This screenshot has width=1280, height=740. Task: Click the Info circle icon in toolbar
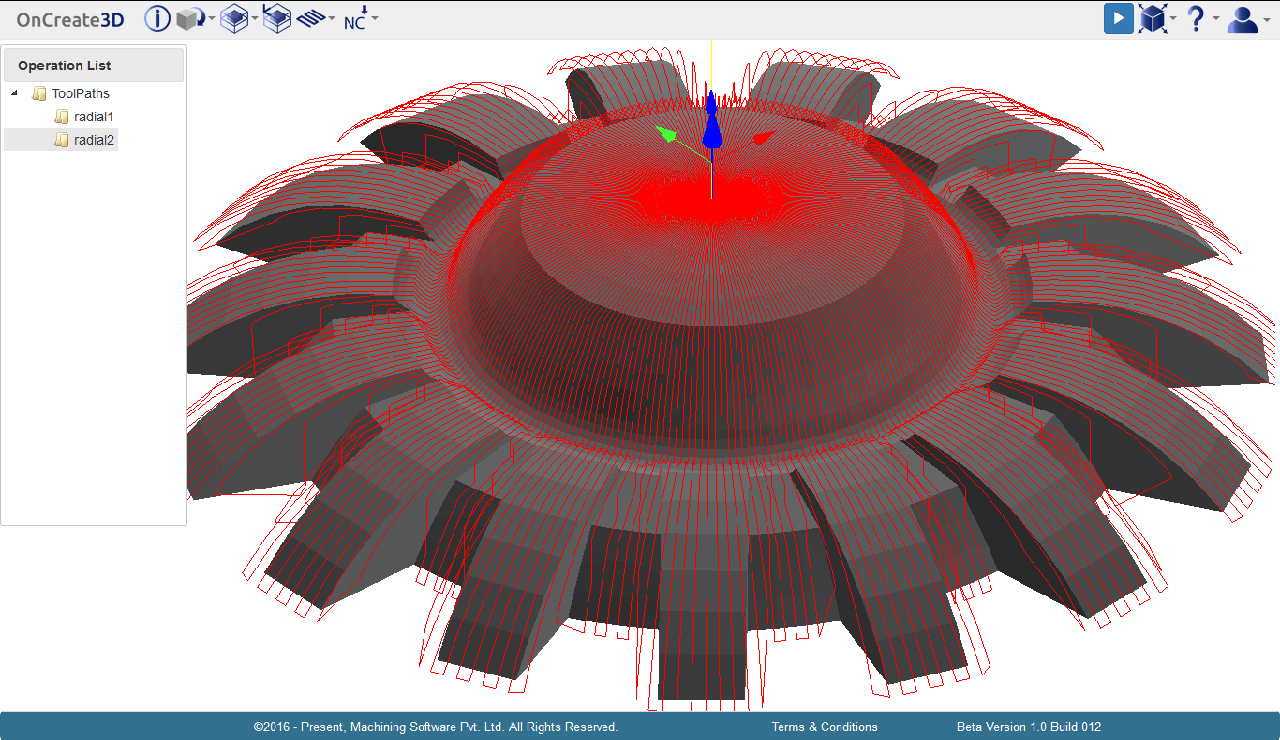click(157, 19)
